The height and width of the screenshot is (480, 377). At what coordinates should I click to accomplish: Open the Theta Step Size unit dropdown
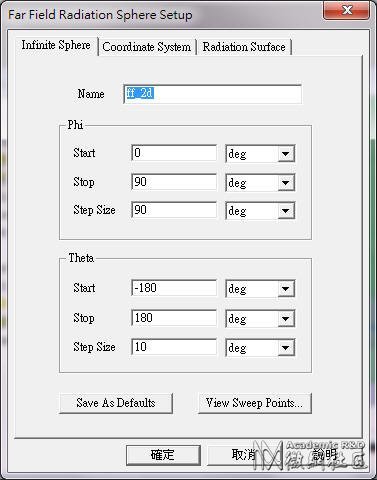(x=260, y=348)
